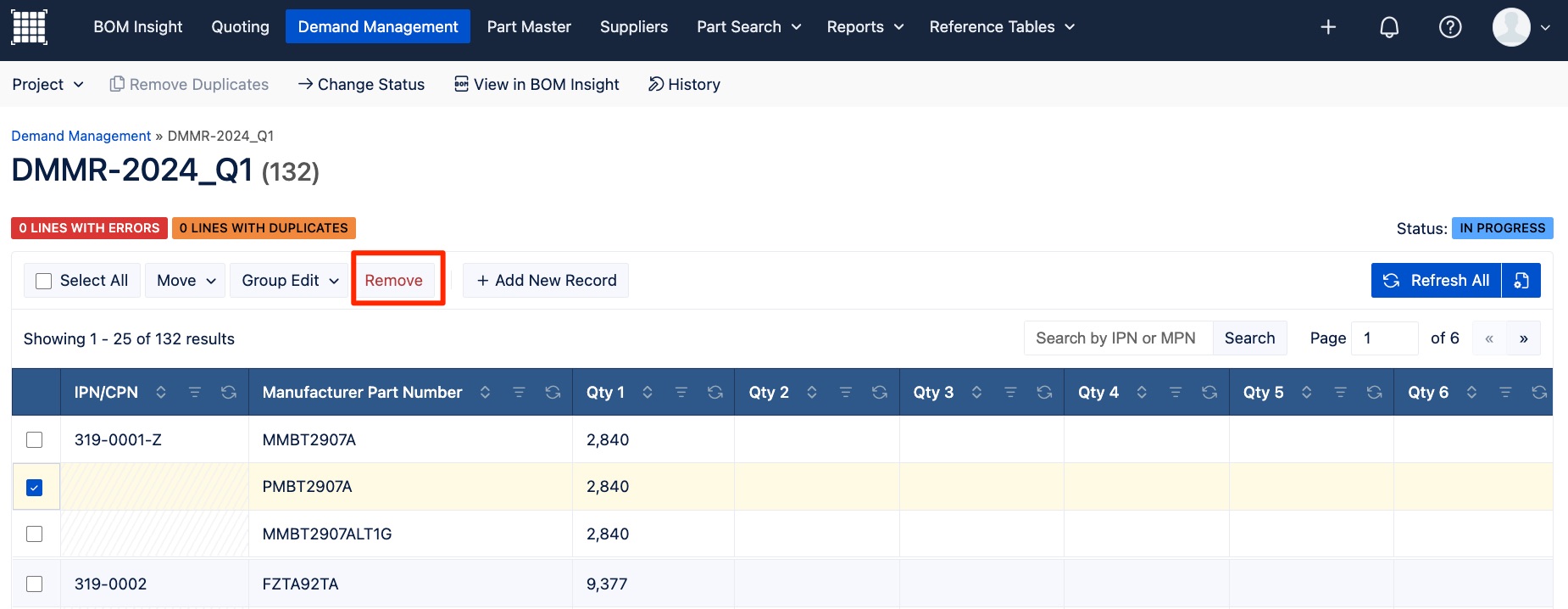This screenshot has height=609, width=1568.
Task: Refresh the Qty 3 column
Action: [1044, 392]
